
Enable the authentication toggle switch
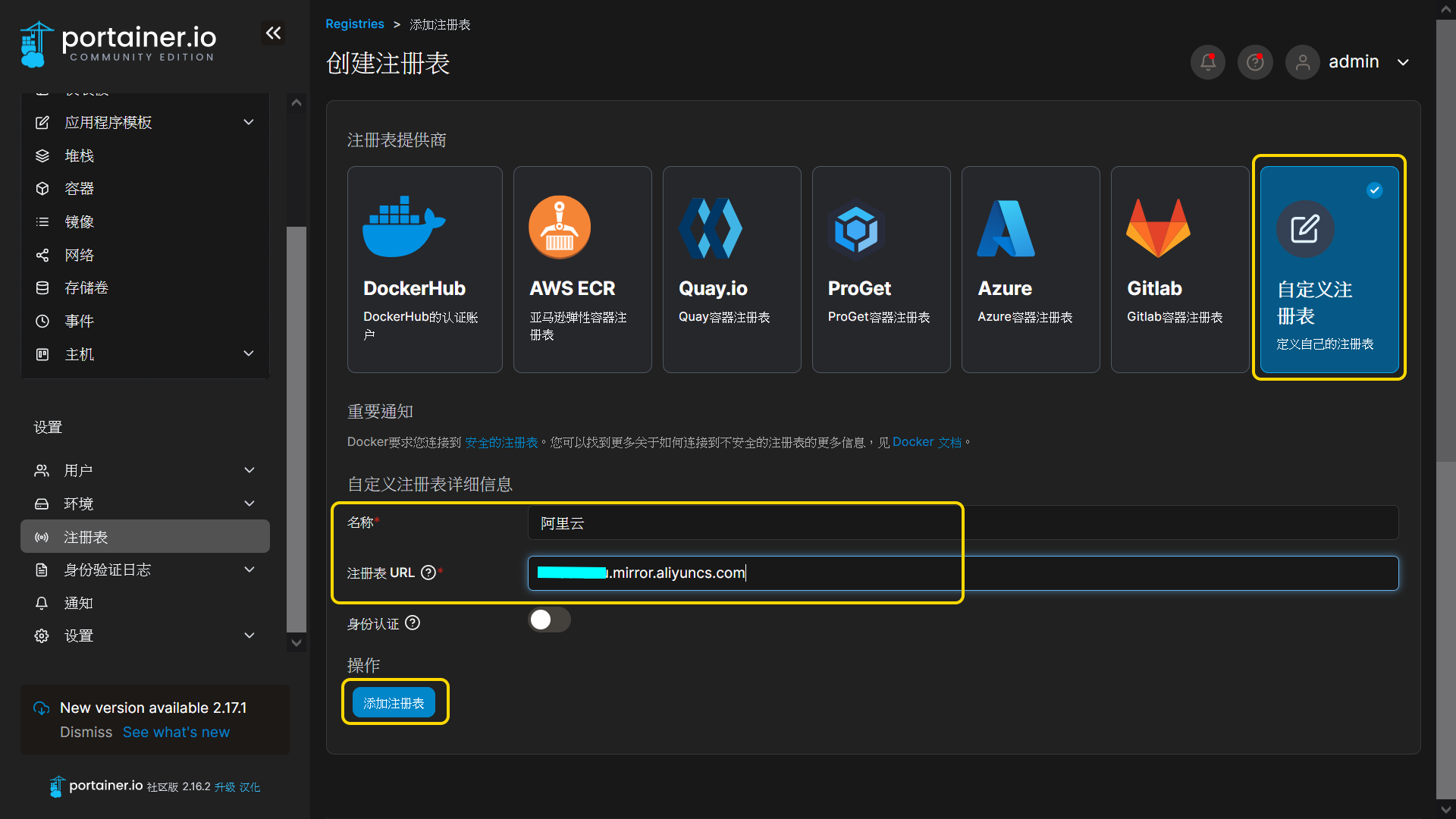click(549, 620)
